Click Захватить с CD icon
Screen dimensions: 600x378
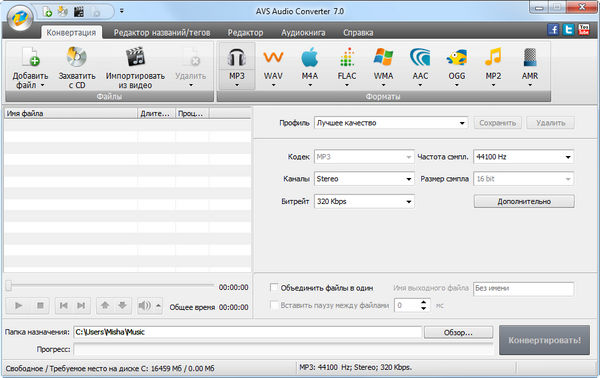pyautogui.click(x=77, y=57)
